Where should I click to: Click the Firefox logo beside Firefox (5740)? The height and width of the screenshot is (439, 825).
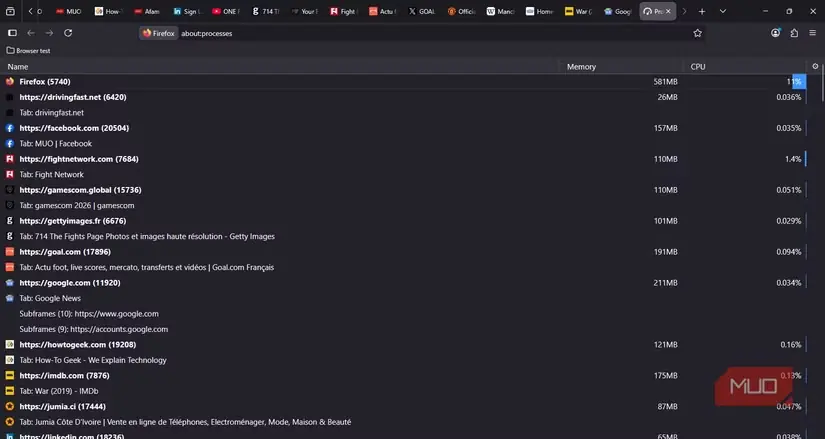click(9, 82)
